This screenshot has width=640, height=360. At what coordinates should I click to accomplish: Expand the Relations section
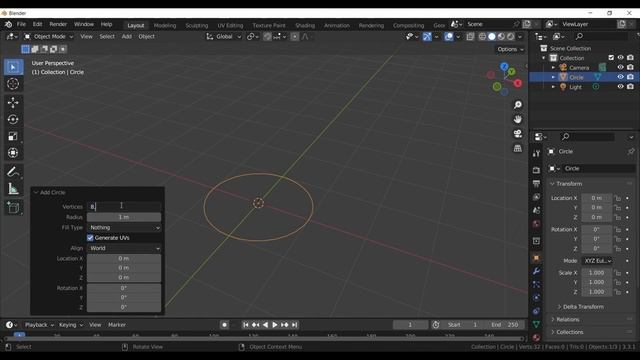pyautogui.click(x=567, y=320)
